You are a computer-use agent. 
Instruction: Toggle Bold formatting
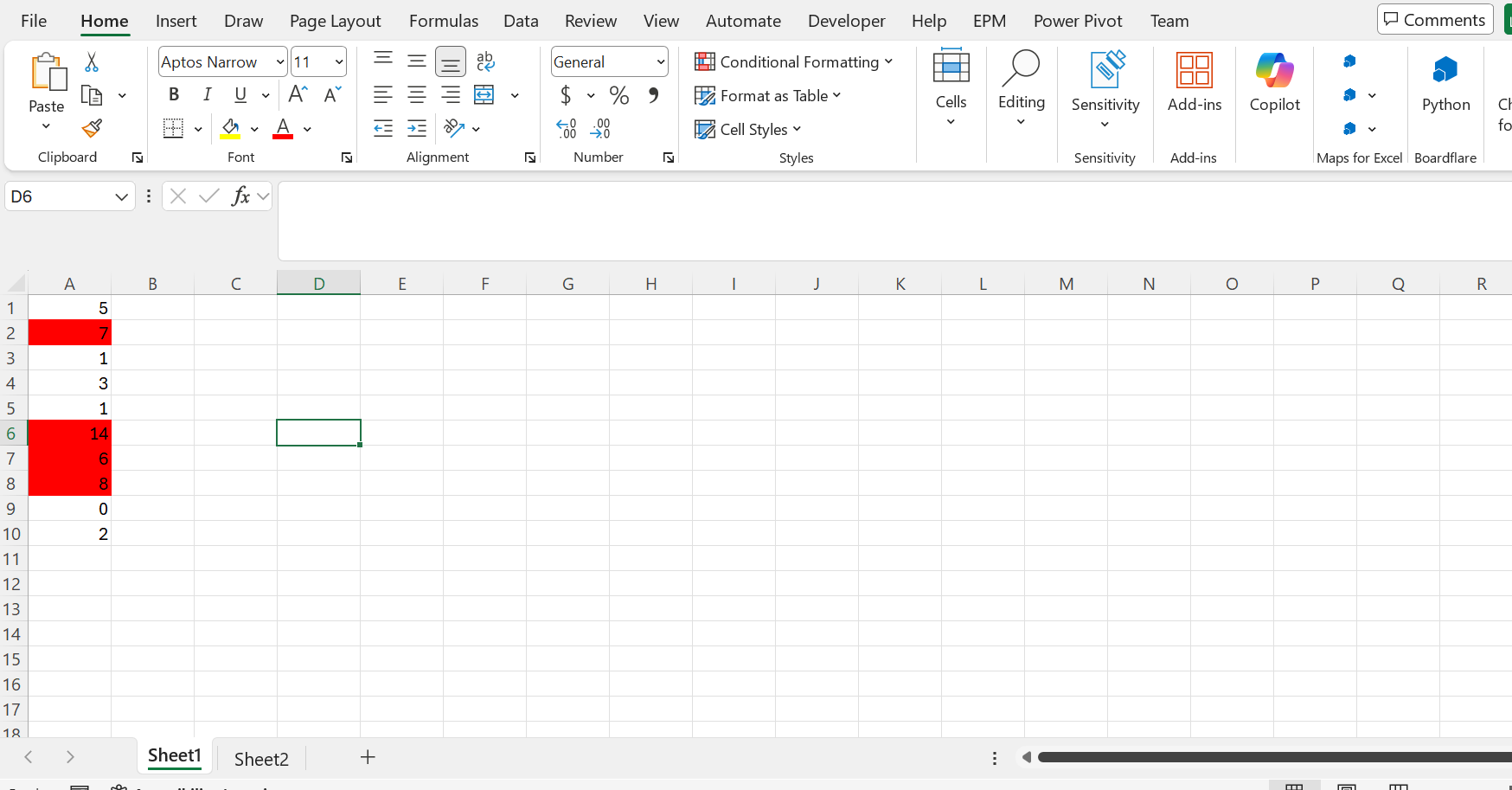pyautogui.click(x=174, y=94)
